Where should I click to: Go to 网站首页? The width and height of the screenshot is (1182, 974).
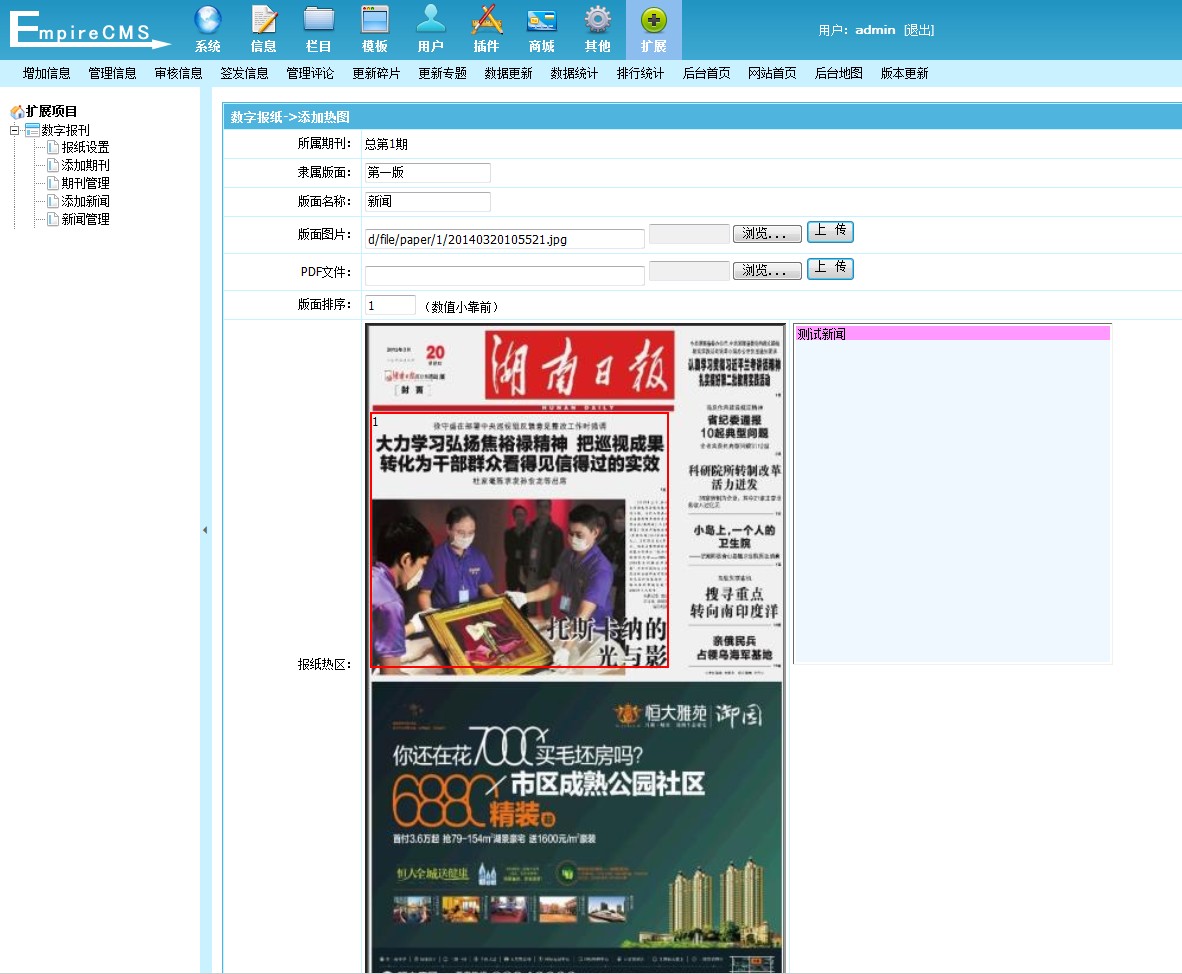(772, 73)
